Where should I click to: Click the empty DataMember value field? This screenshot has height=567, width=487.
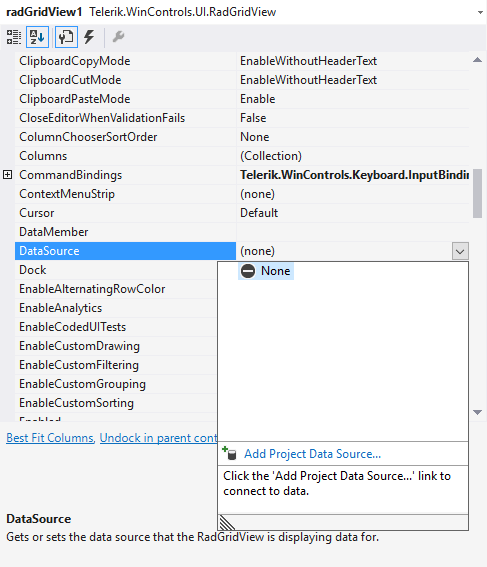point(353,232)
